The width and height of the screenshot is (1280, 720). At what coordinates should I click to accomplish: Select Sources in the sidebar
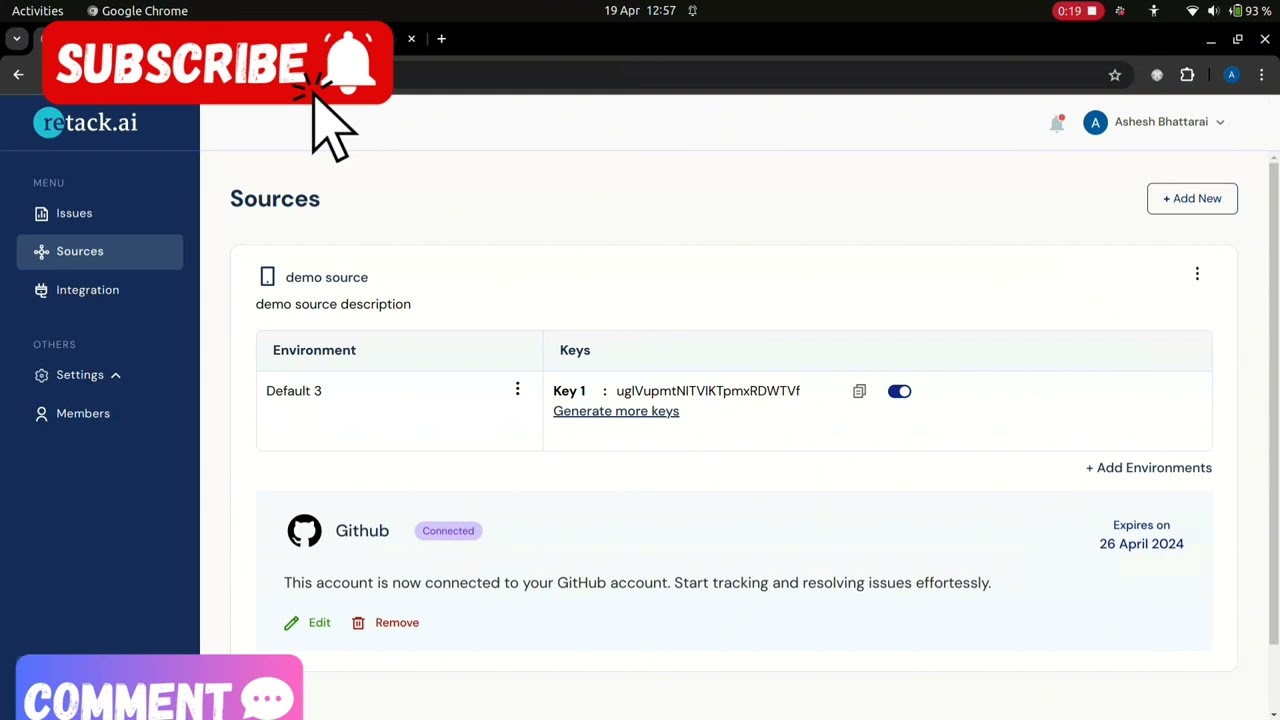tap(100, 251)
